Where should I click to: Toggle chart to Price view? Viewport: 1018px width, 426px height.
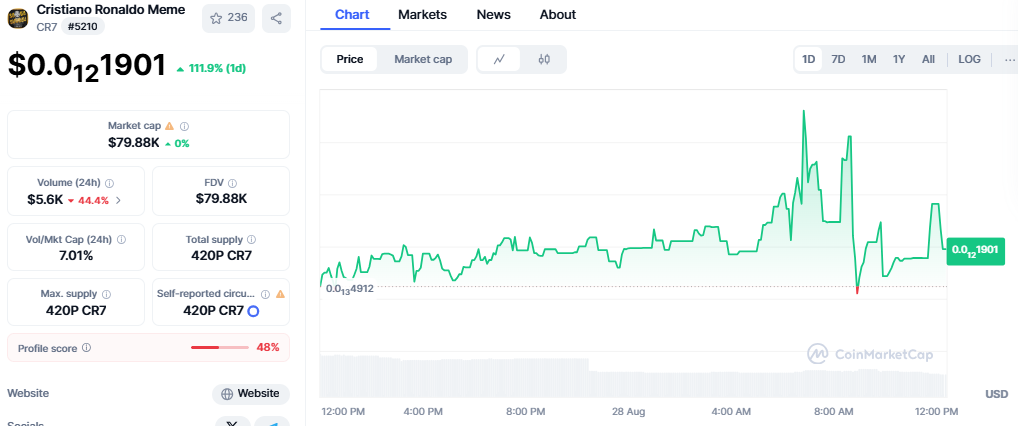350,59
